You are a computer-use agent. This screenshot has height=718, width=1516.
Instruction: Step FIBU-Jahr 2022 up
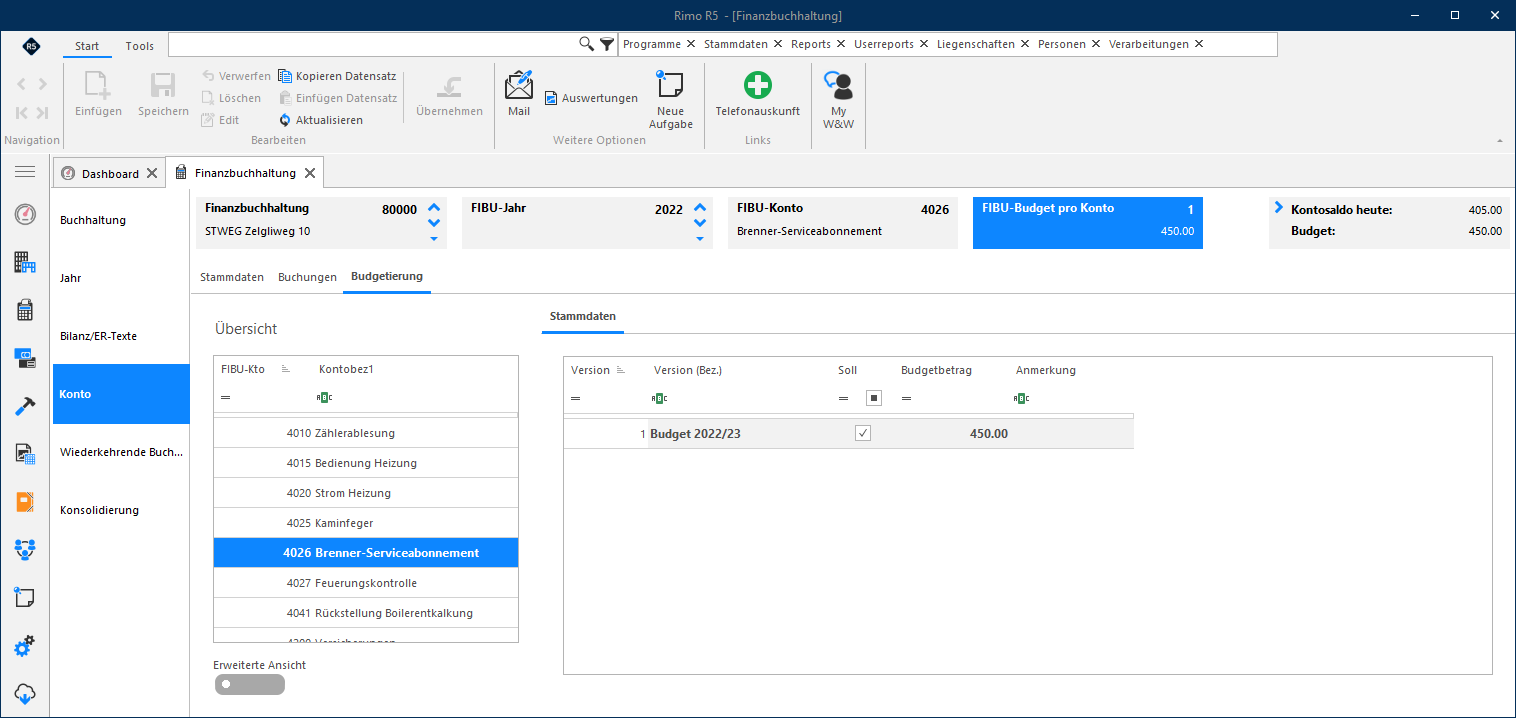tap(700, 208)
